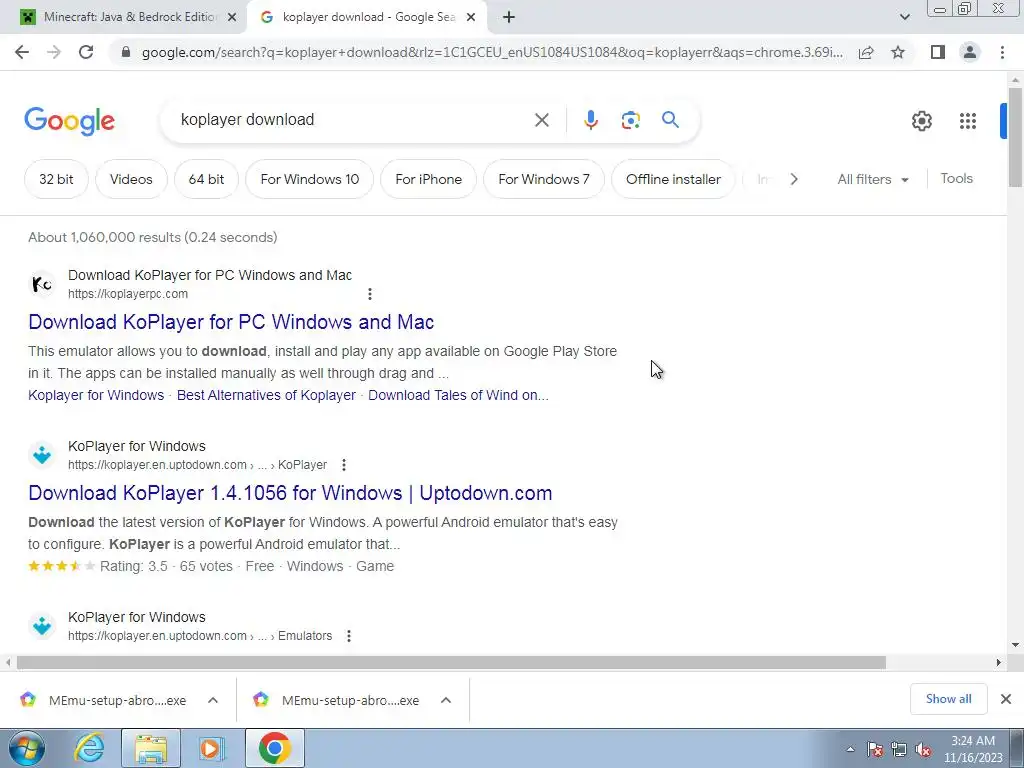Open the Chrome side panel
Screen dimensions: 1024x768
[938, 52]
